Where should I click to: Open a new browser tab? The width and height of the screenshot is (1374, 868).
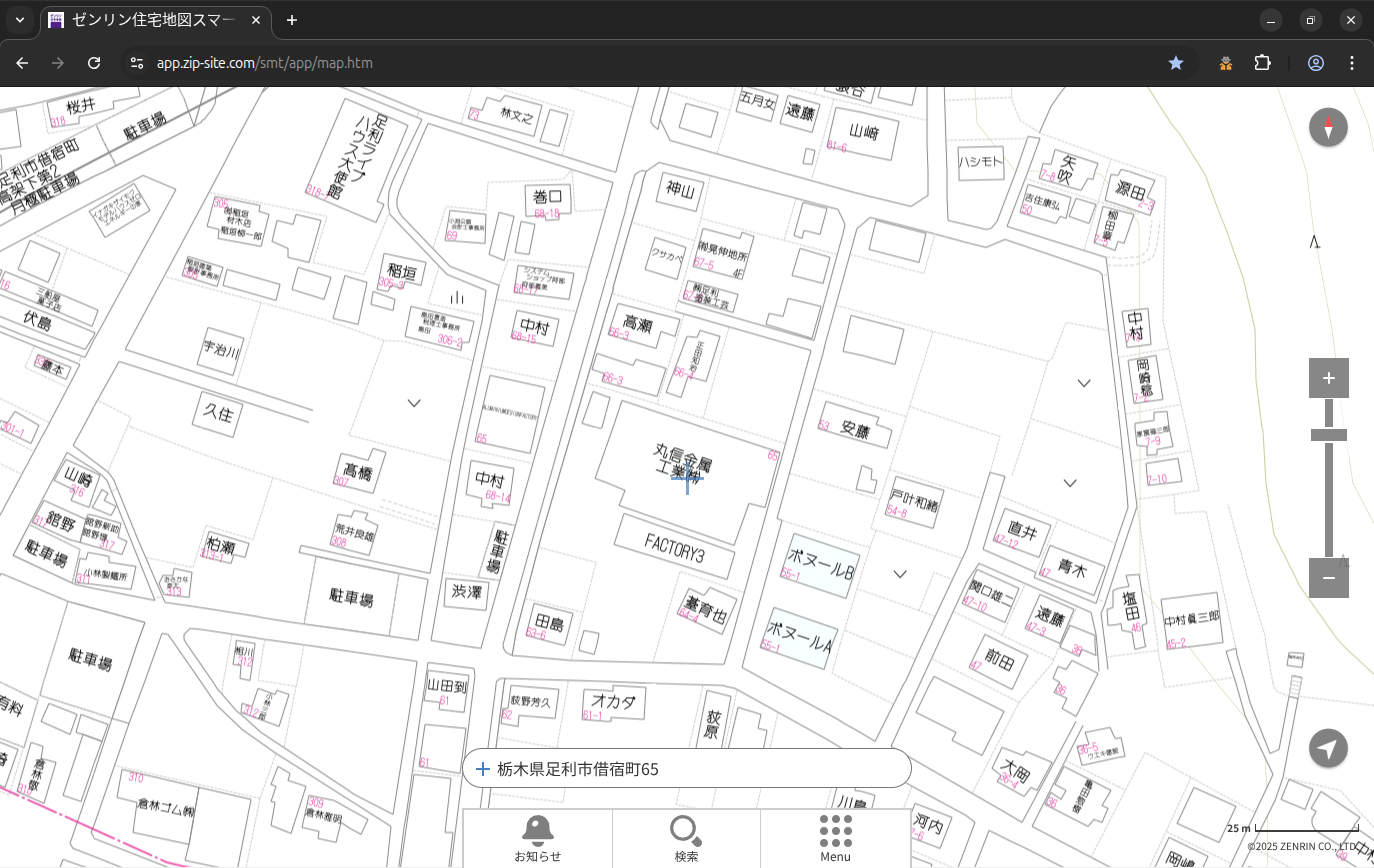pyautogui.click(x=291, y=20)
